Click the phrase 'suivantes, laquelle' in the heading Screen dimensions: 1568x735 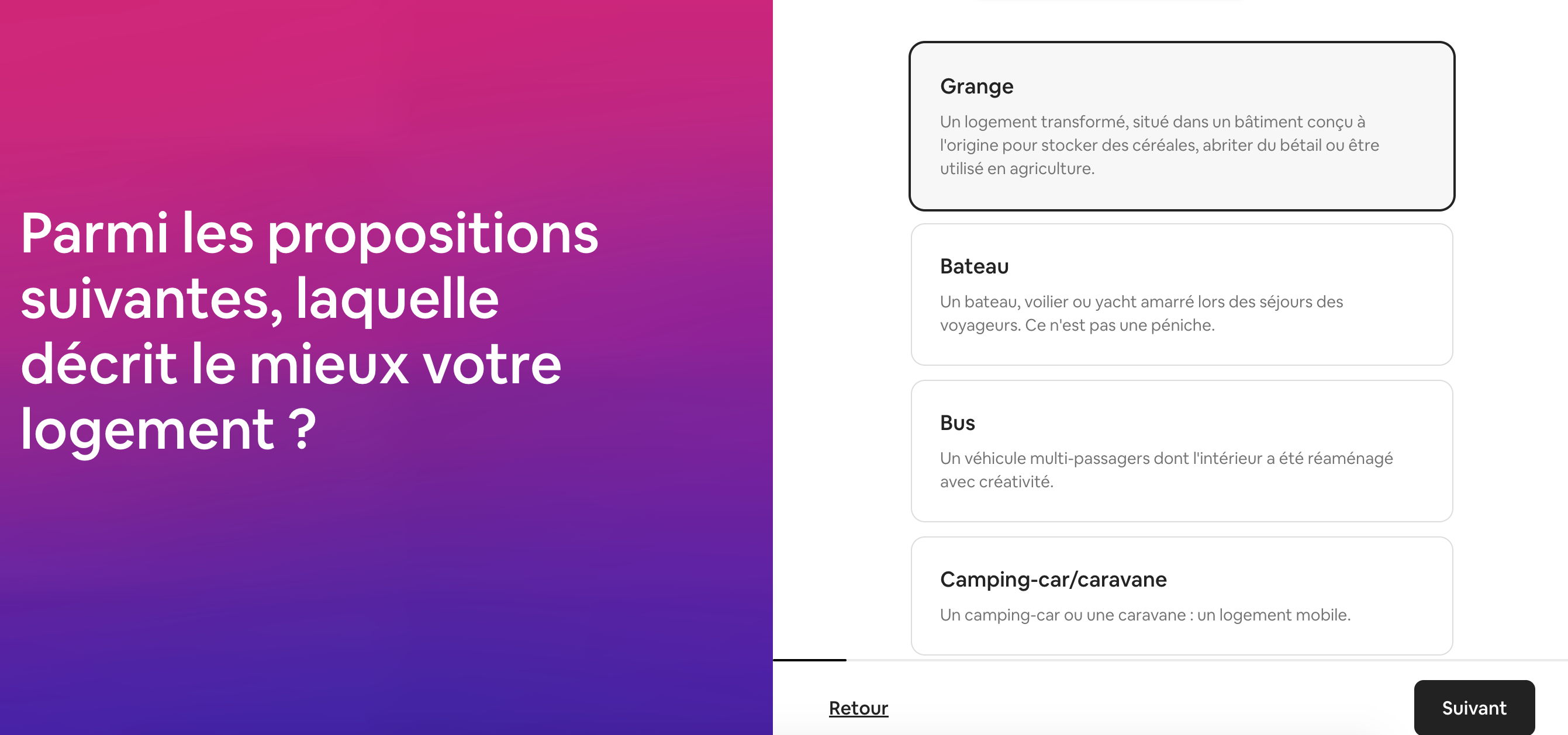click(260, 299)
